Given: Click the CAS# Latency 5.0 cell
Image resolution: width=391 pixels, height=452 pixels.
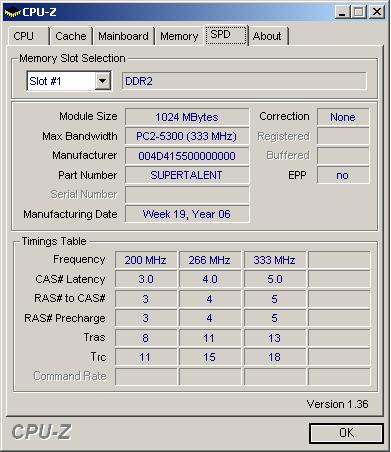Looking at the screenshot, I should [274, 279].
